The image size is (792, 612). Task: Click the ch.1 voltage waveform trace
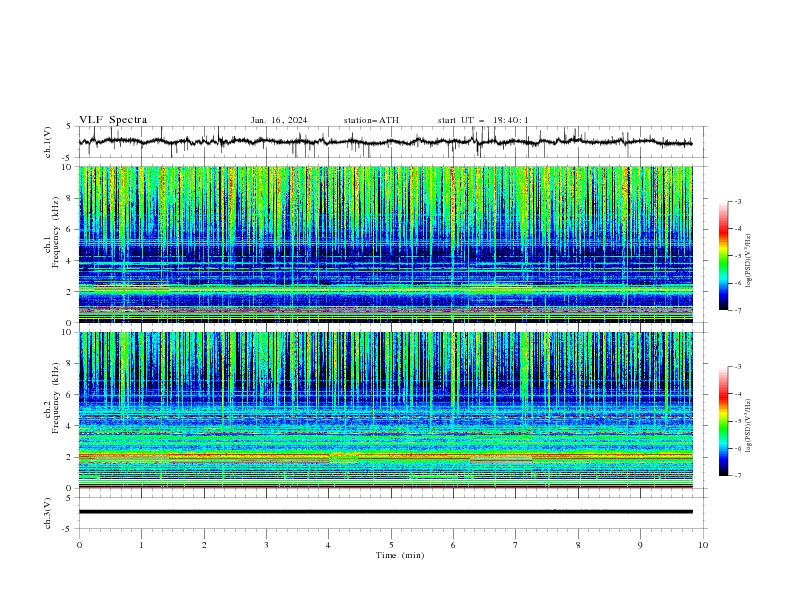pyautogui.click(x=385, y=141)
